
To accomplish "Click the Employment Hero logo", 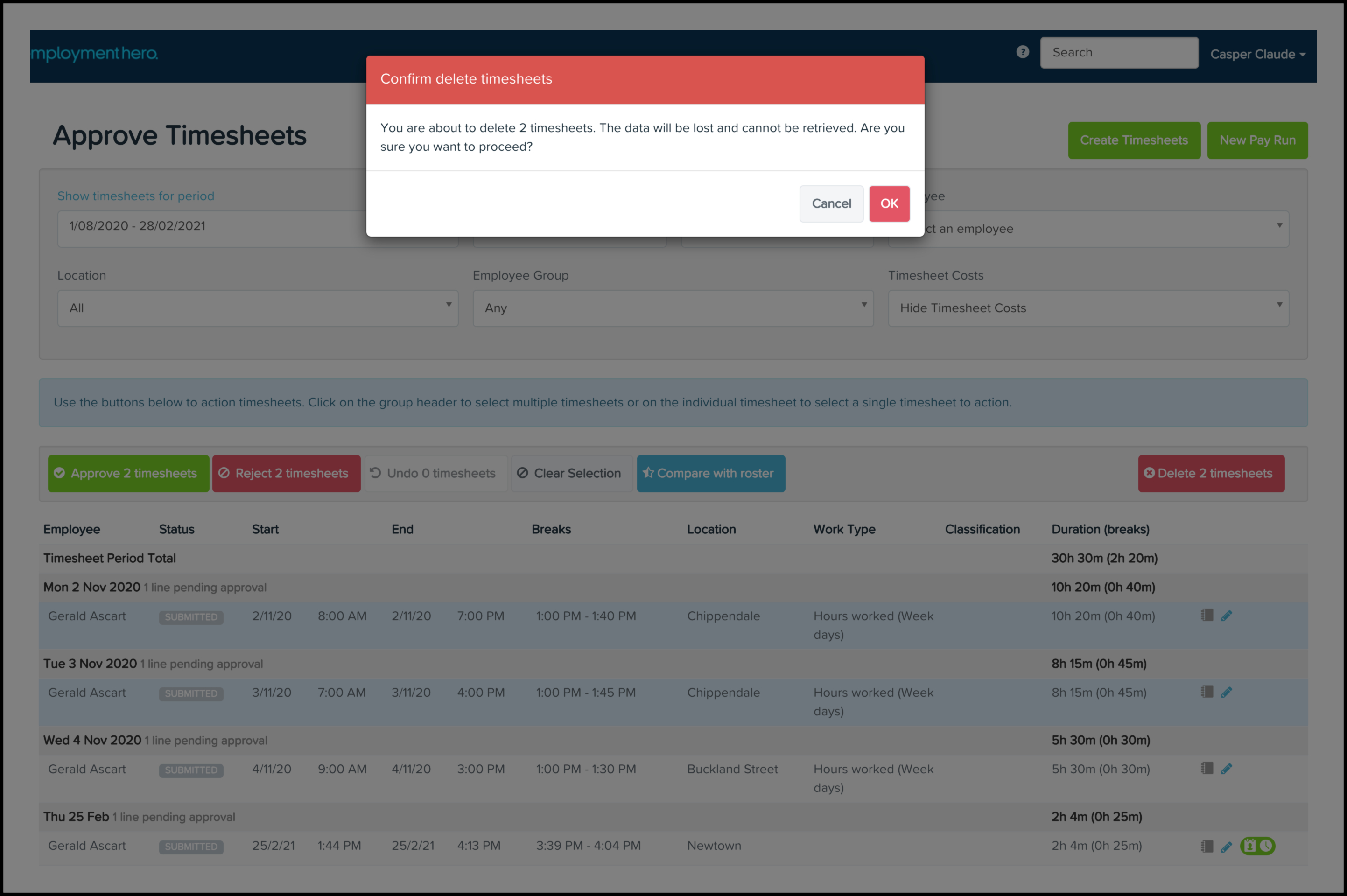I will (x=94, y=53).
